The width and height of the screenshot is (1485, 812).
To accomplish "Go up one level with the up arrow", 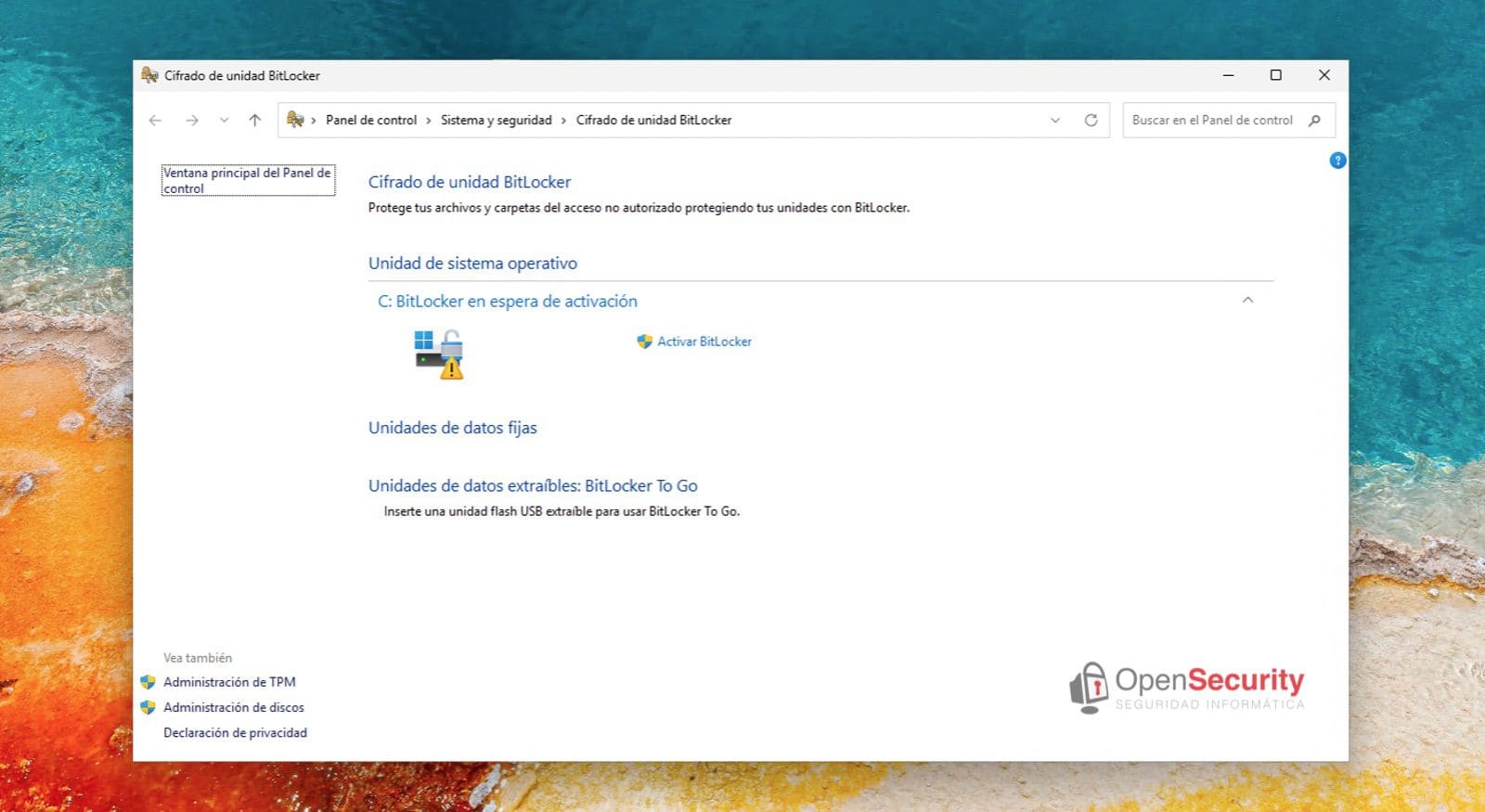I will click(255, 121).
